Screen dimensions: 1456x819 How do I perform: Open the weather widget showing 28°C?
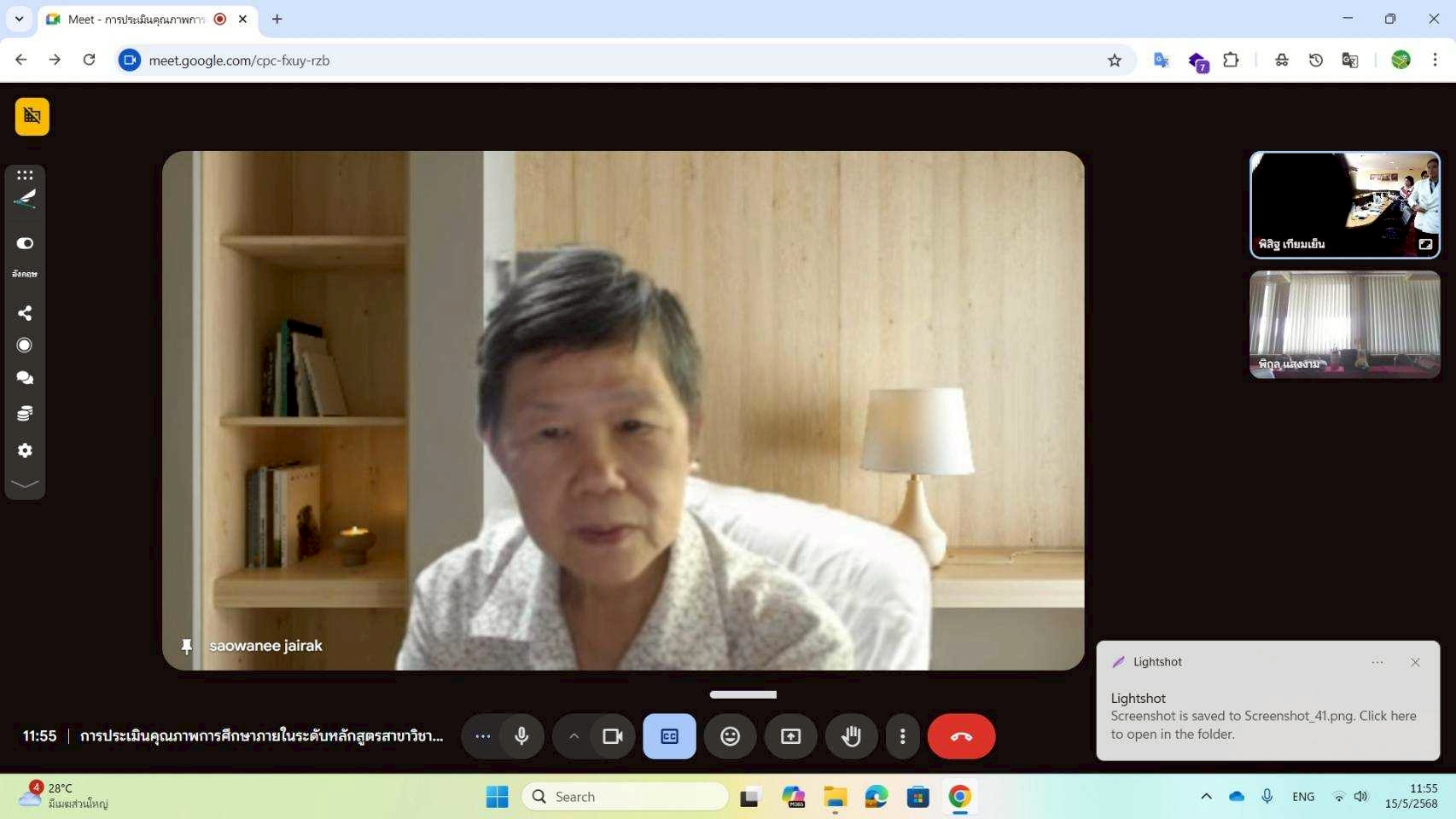pos(62,795)
